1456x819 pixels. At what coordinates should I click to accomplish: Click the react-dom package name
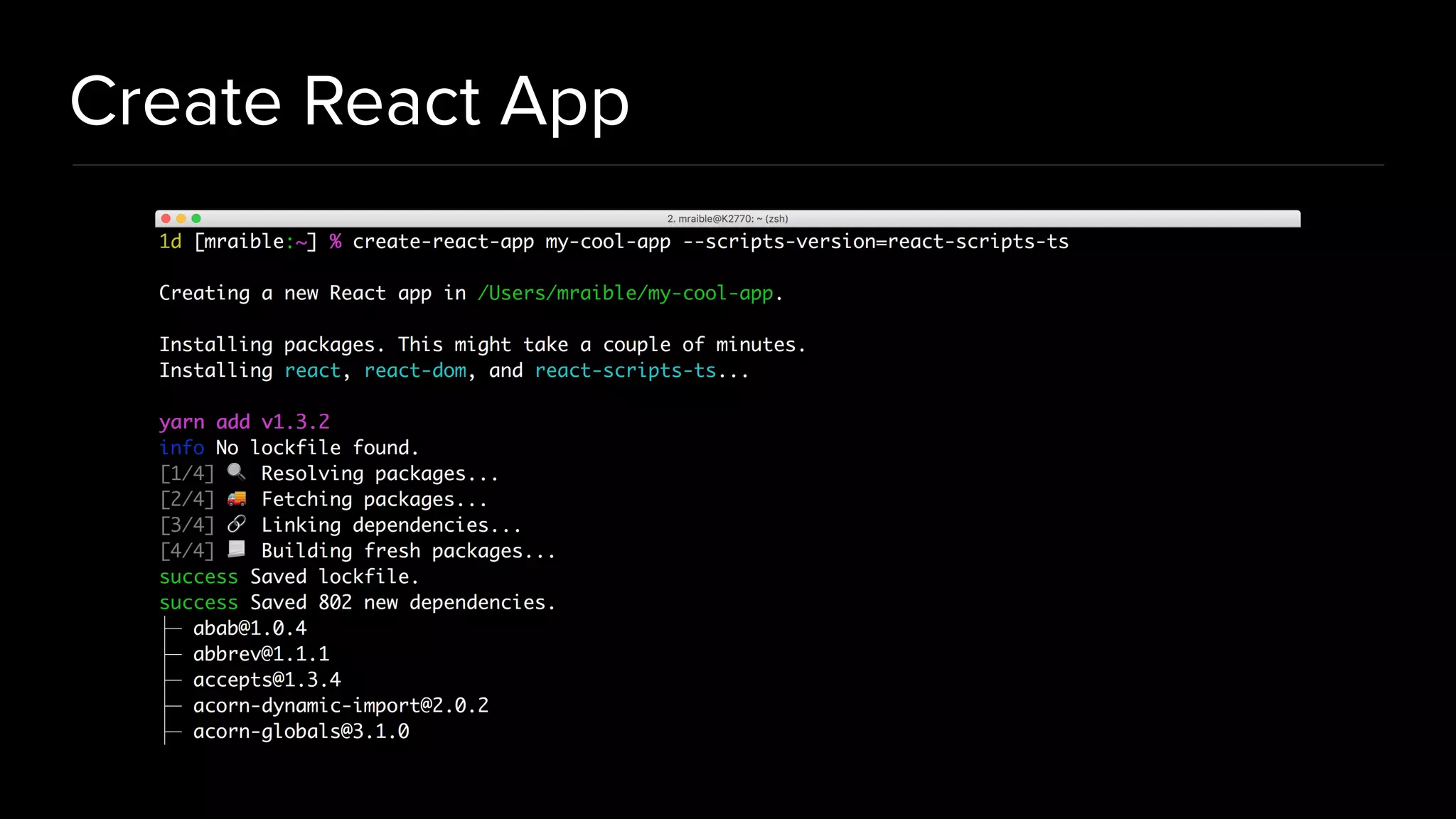tap(415, 370)
